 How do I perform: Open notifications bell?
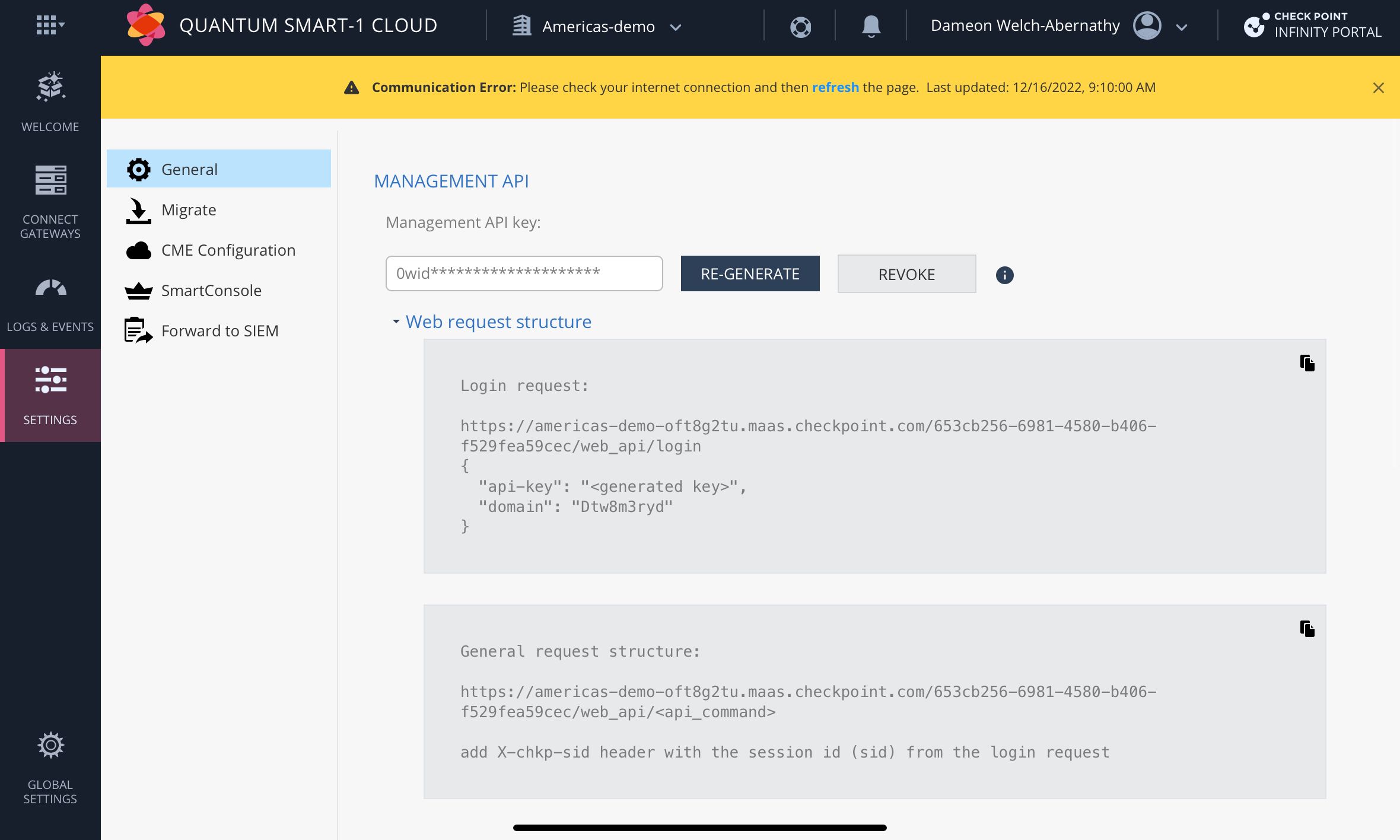pos(871,27)
